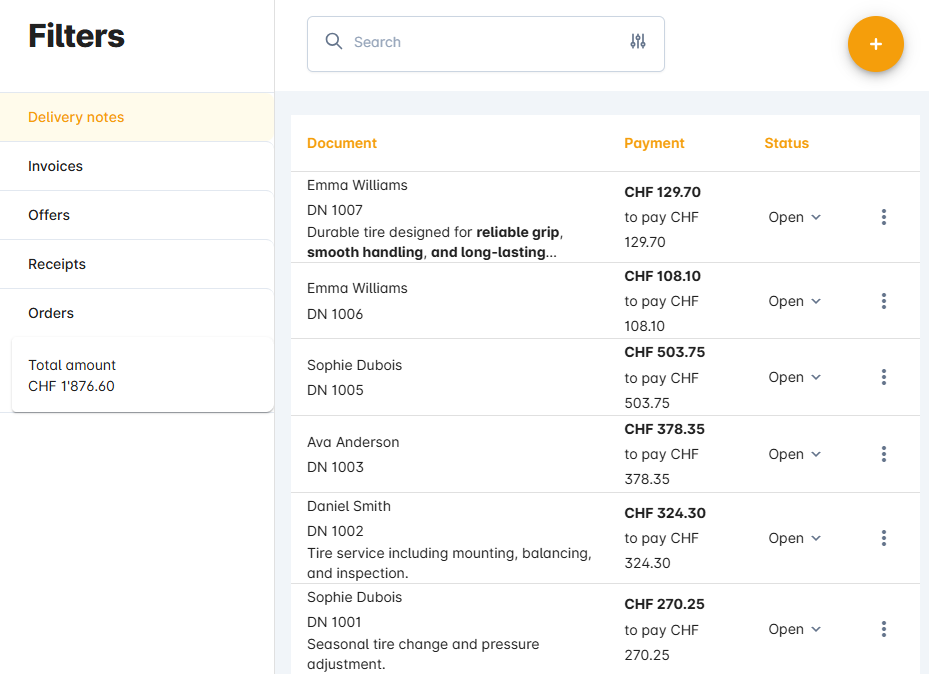
Task: Click the DN 1003 document number
Action: point(335,467)
